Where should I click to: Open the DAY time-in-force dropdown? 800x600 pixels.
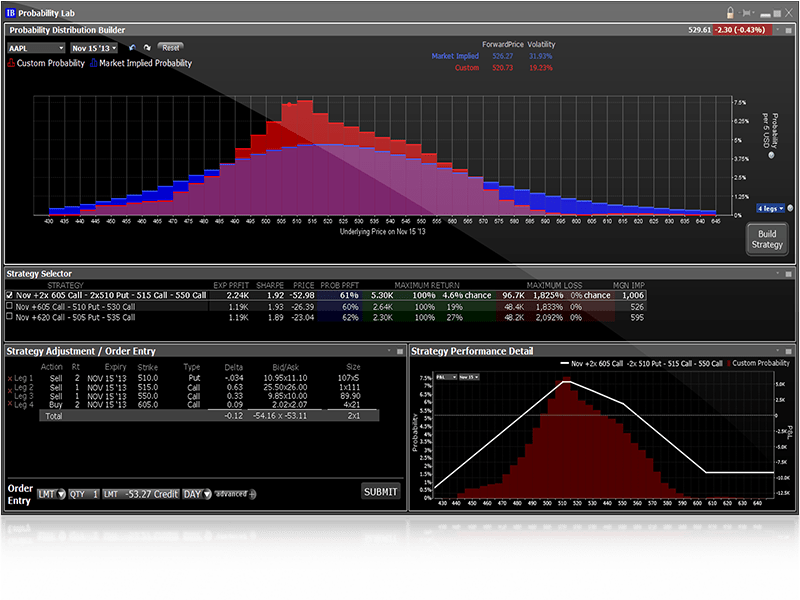[196, 494]
